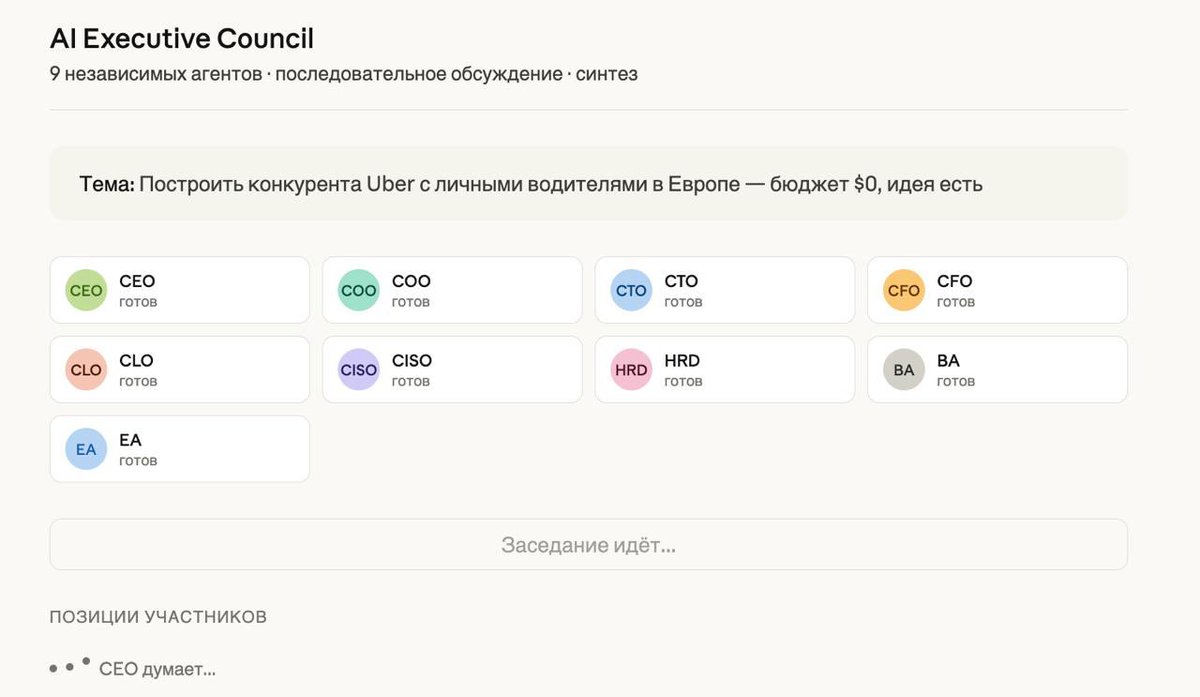Click the BA avatar circle
Image resolution: width=1200 pixels, height=697 pixels.
(x=902, y=369)
